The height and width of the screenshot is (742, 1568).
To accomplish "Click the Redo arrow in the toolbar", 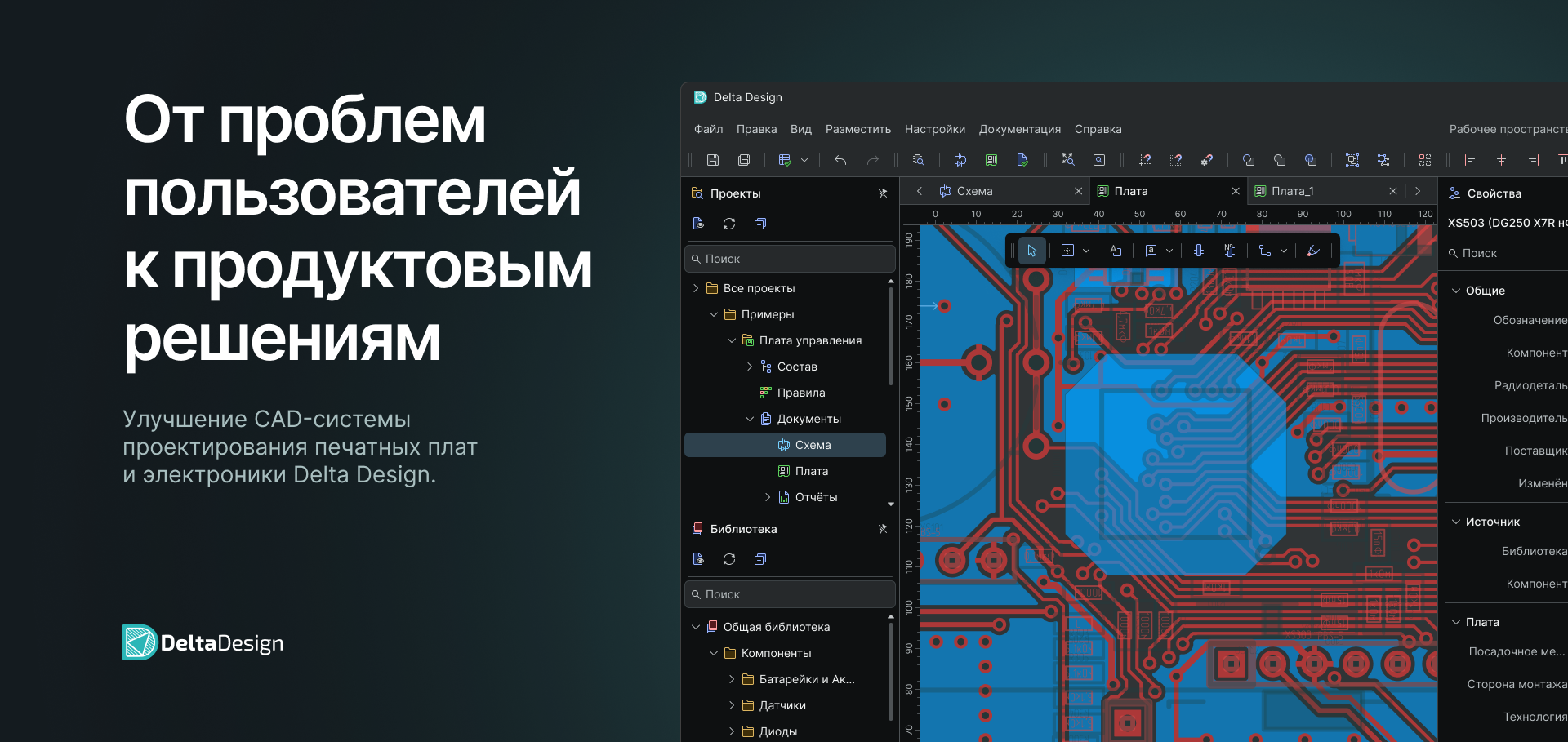I will 873,160.
